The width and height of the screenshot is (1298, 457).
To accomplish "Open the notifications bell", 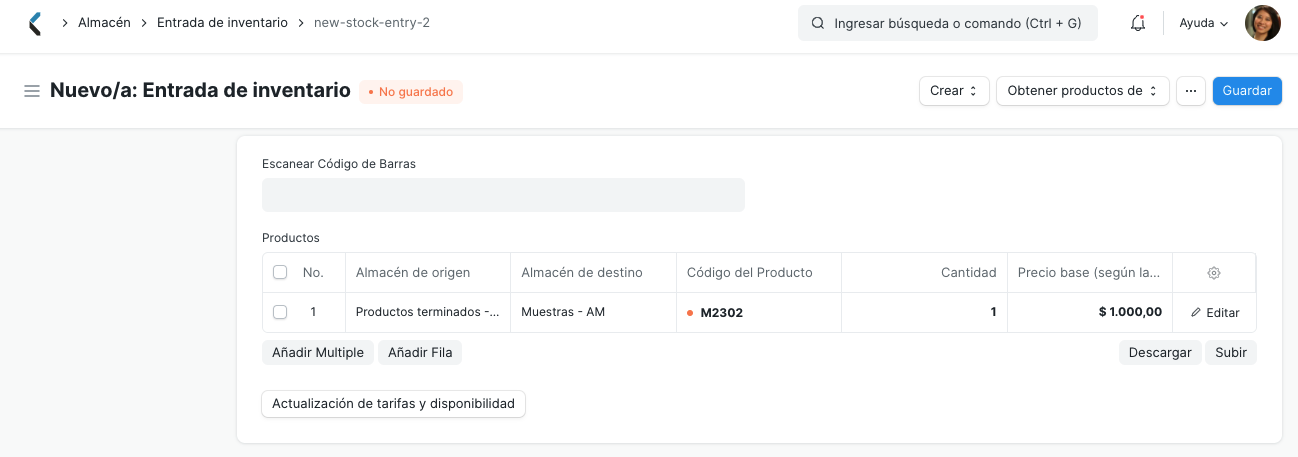I will click(x=1138, y=23).
